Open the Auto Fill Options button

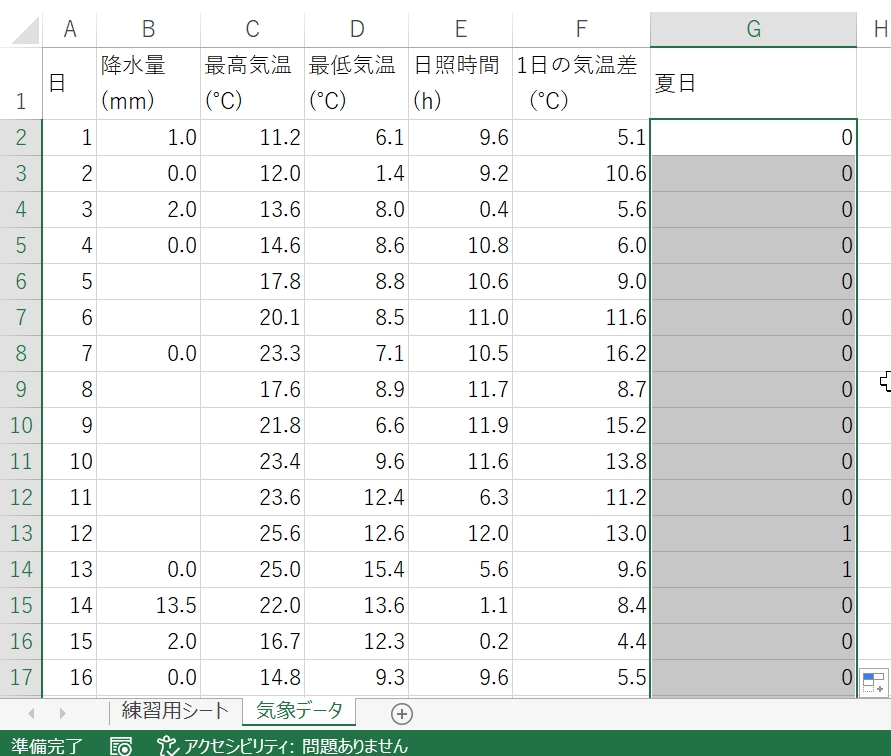(873, 682)
